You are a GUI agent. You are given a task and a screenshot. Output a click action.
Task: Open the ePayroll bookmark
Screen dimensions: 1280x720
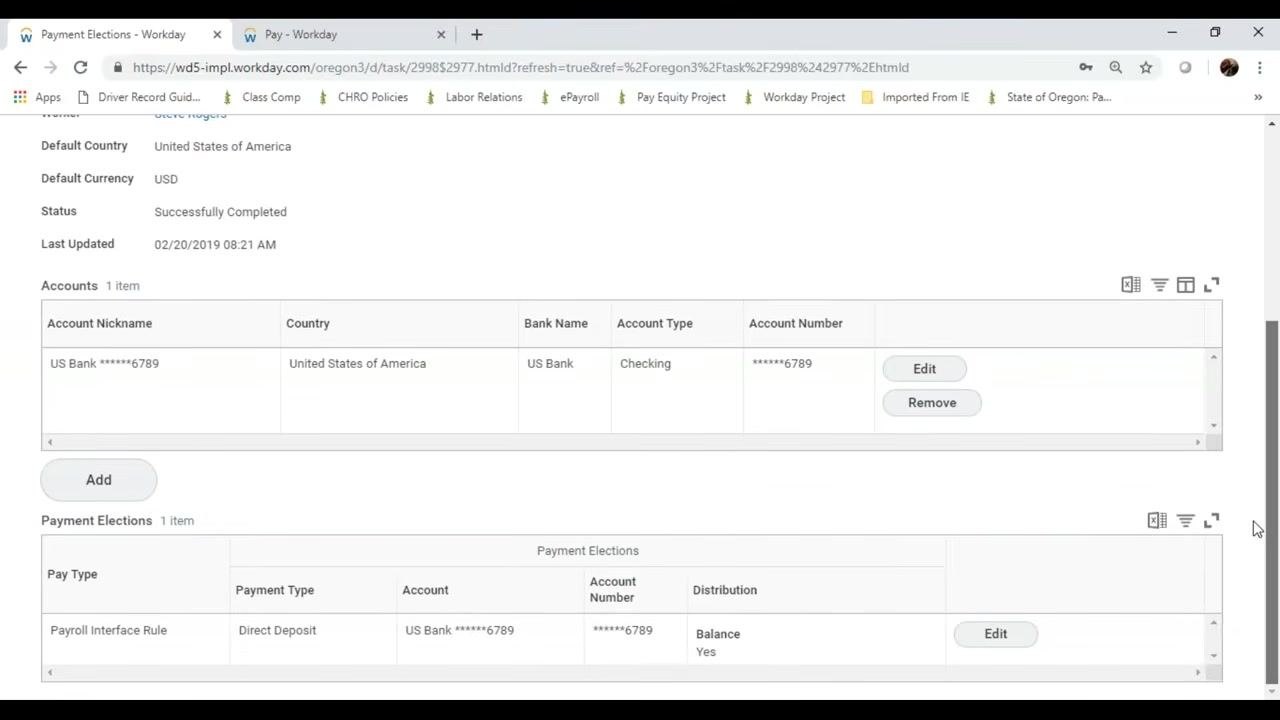pos(569,97)
